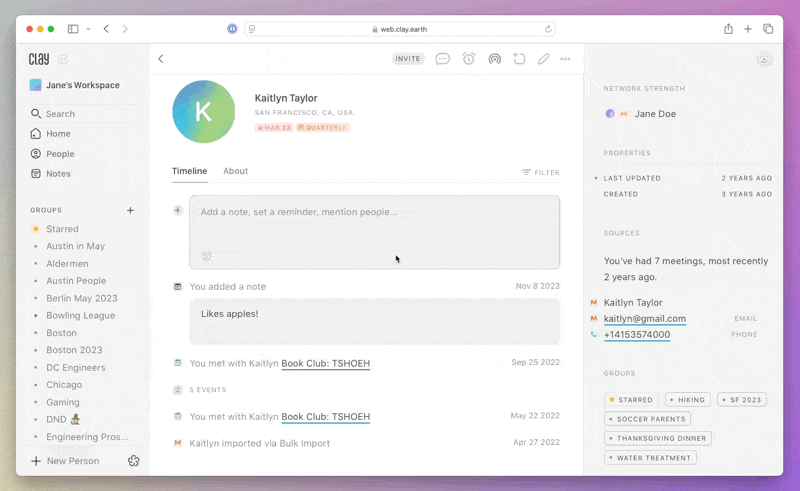Image resolution: width=800 pixels, height=491 pixels.
Task: Click the Hiking group tag
Action: [687, 400]
